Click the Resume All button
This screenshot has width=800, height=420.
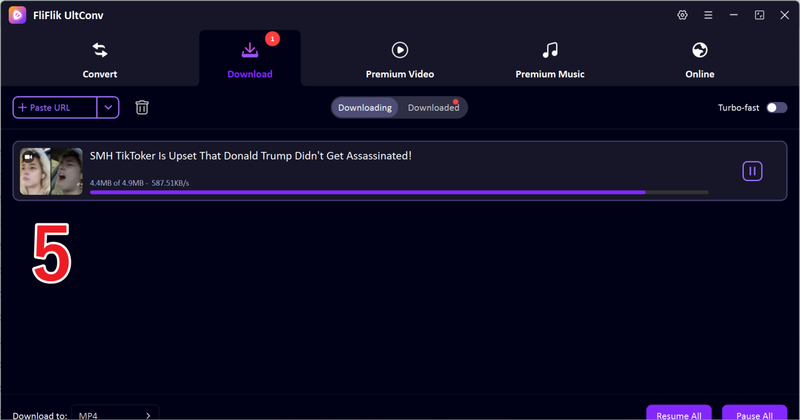pos(679,413)
